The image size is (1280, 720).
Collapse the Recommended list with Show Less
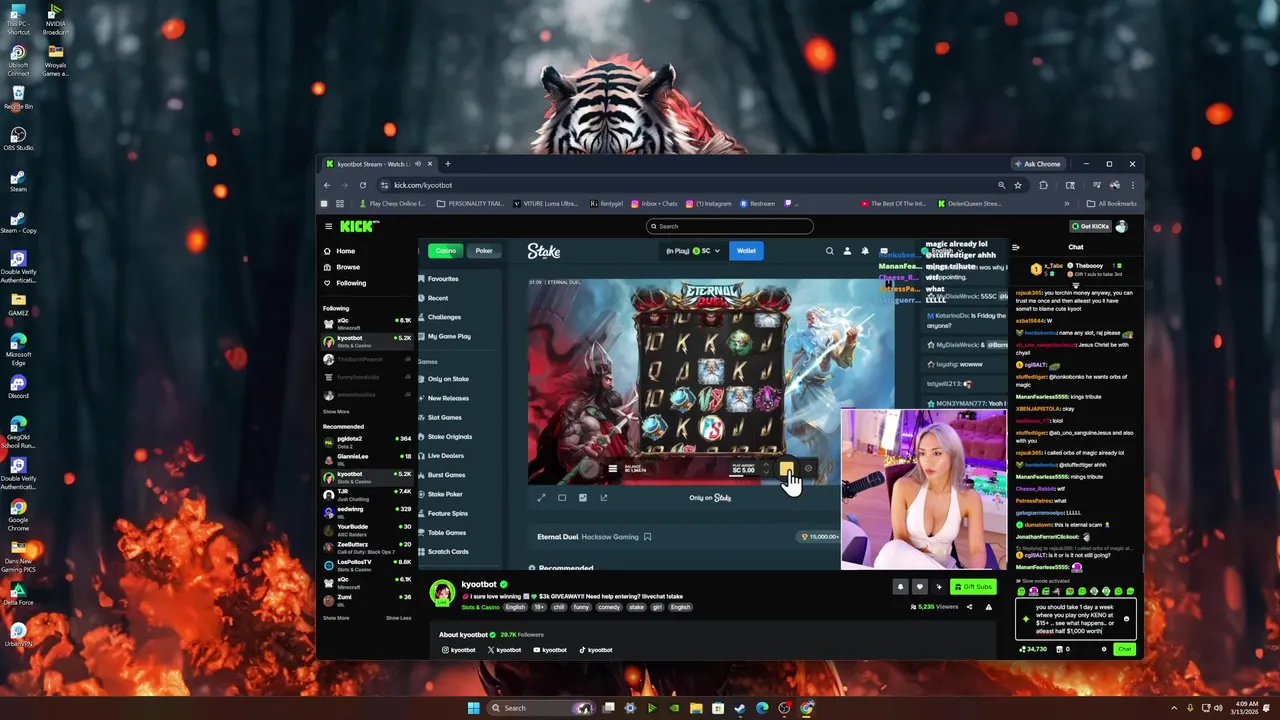tap(398, 618)
